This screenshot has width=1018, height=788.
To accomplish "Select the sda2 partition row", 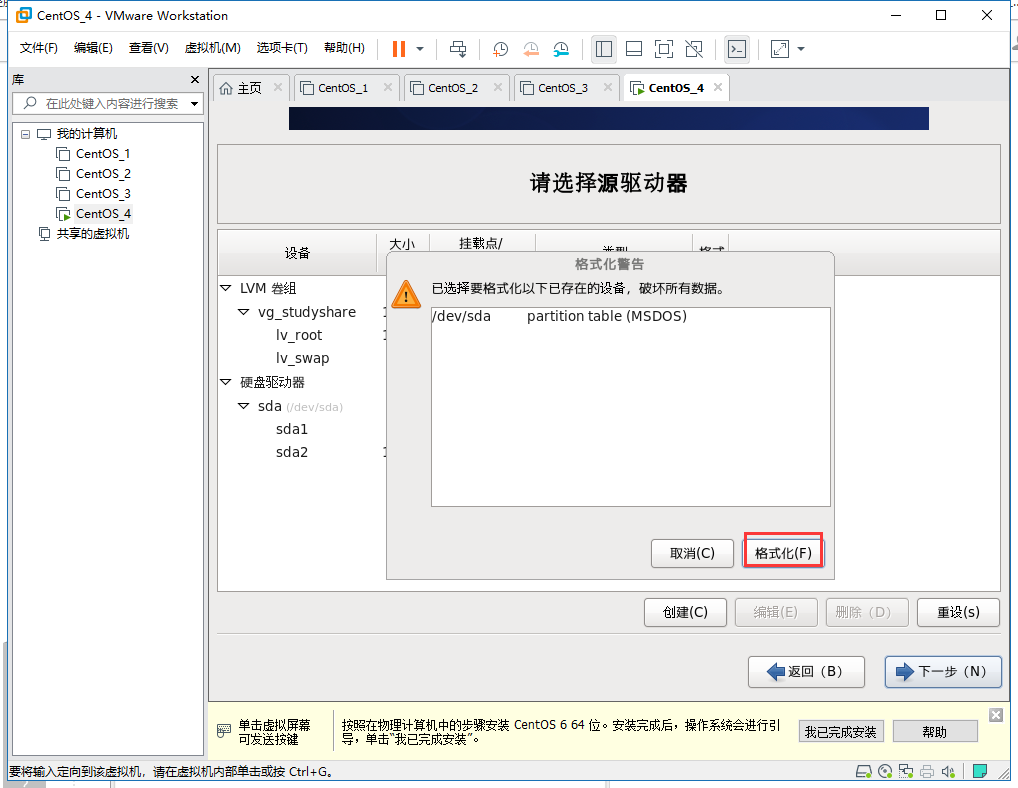I will tap(292, 452).
